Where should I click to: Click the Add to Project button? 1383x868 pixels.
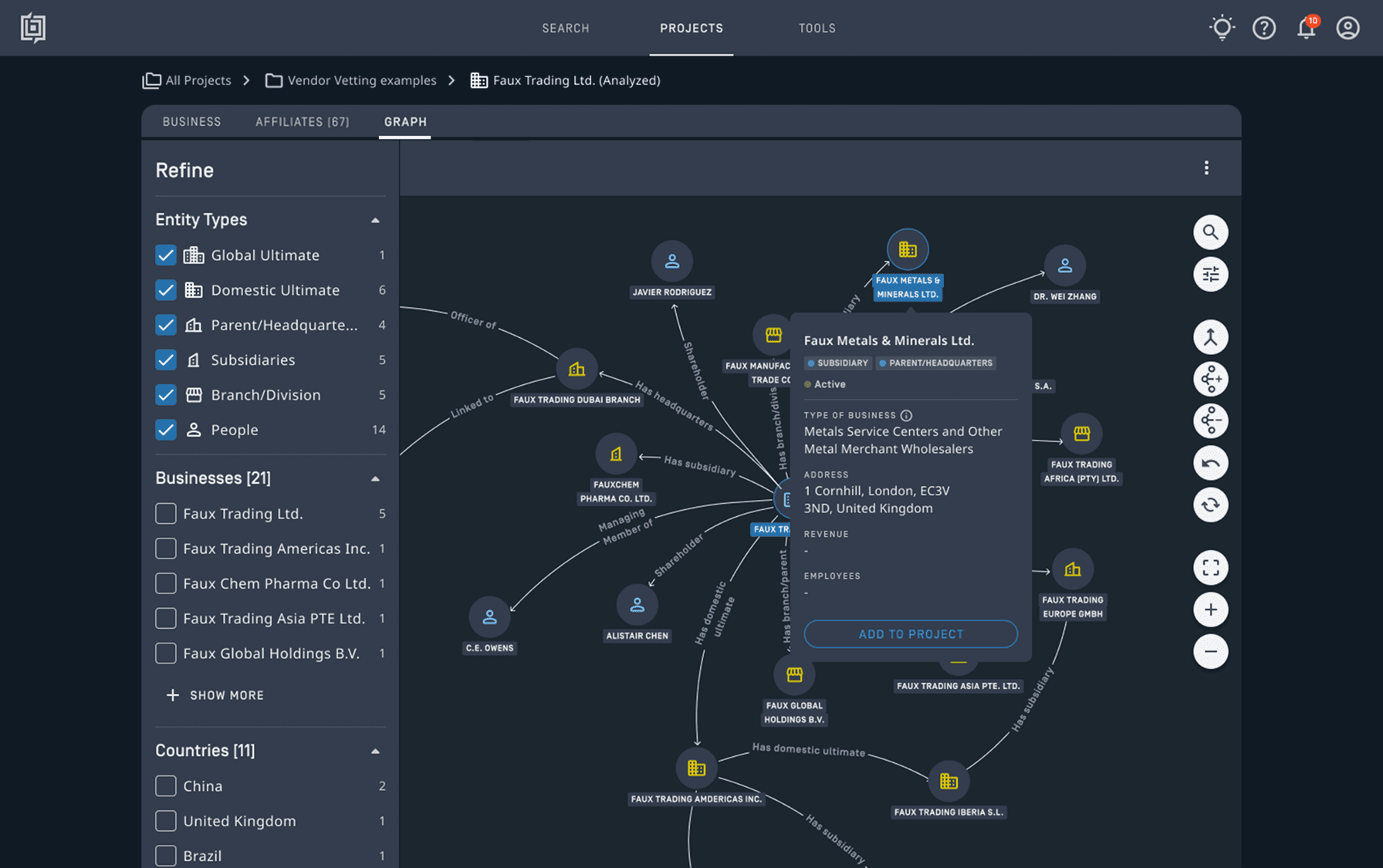click(x=911, y=634)
